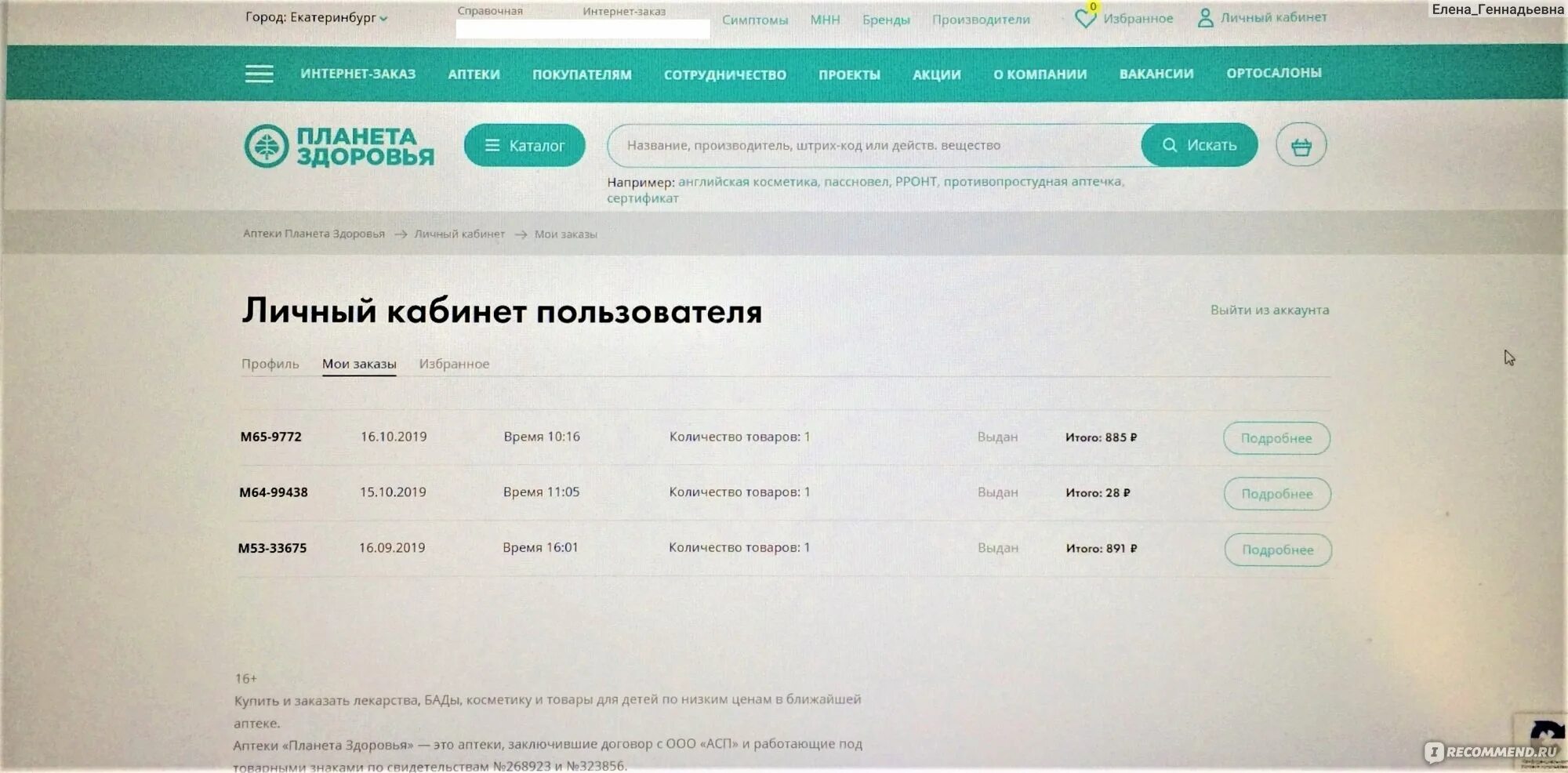Viewport: 1568px width, 773px height.
Task: Open ОРТОСАЛОНЫ menu item
Action: click(1274, 73)
